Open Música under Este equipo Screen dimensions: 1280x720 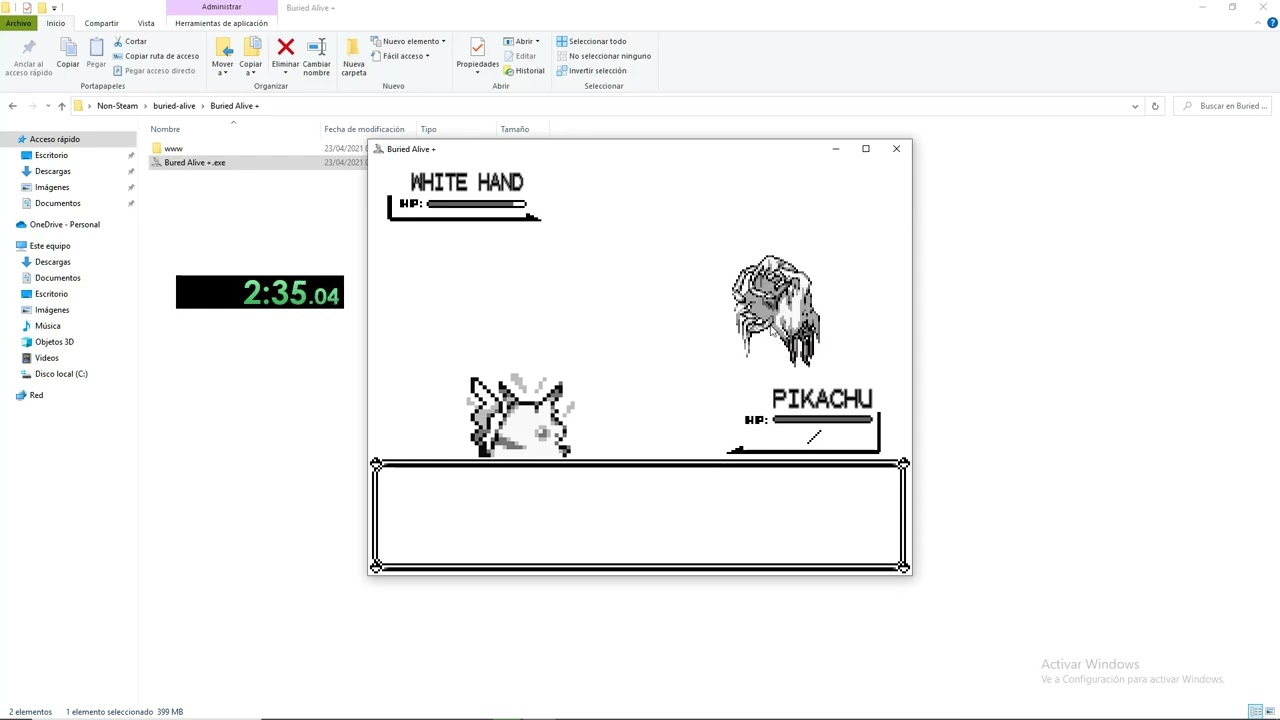click(47, 326)
